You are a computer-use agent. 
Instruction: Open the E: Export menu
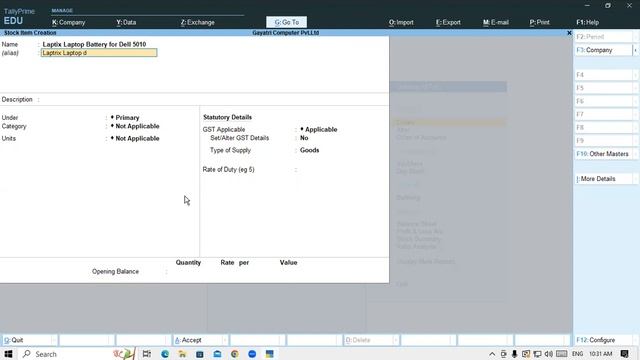pyautogui.click(x=448, y=22)
